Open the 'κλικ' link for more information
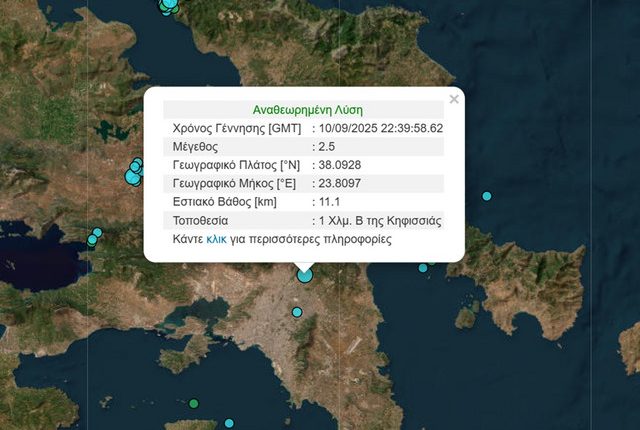Screen dimensions: 640x430 tap(216, 239)
